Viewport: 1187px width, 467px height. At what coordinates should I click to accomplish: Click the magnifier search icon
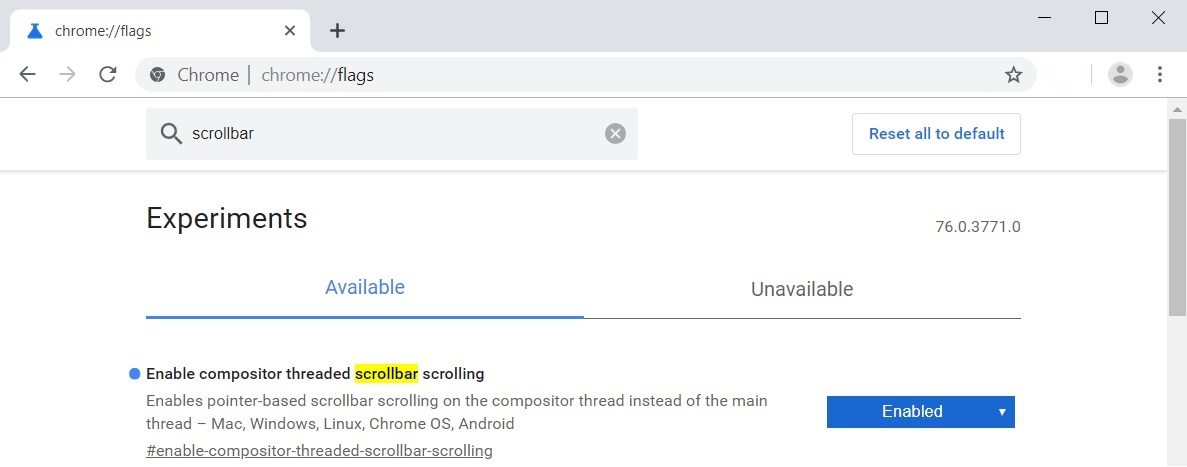(x=171, y=134)
